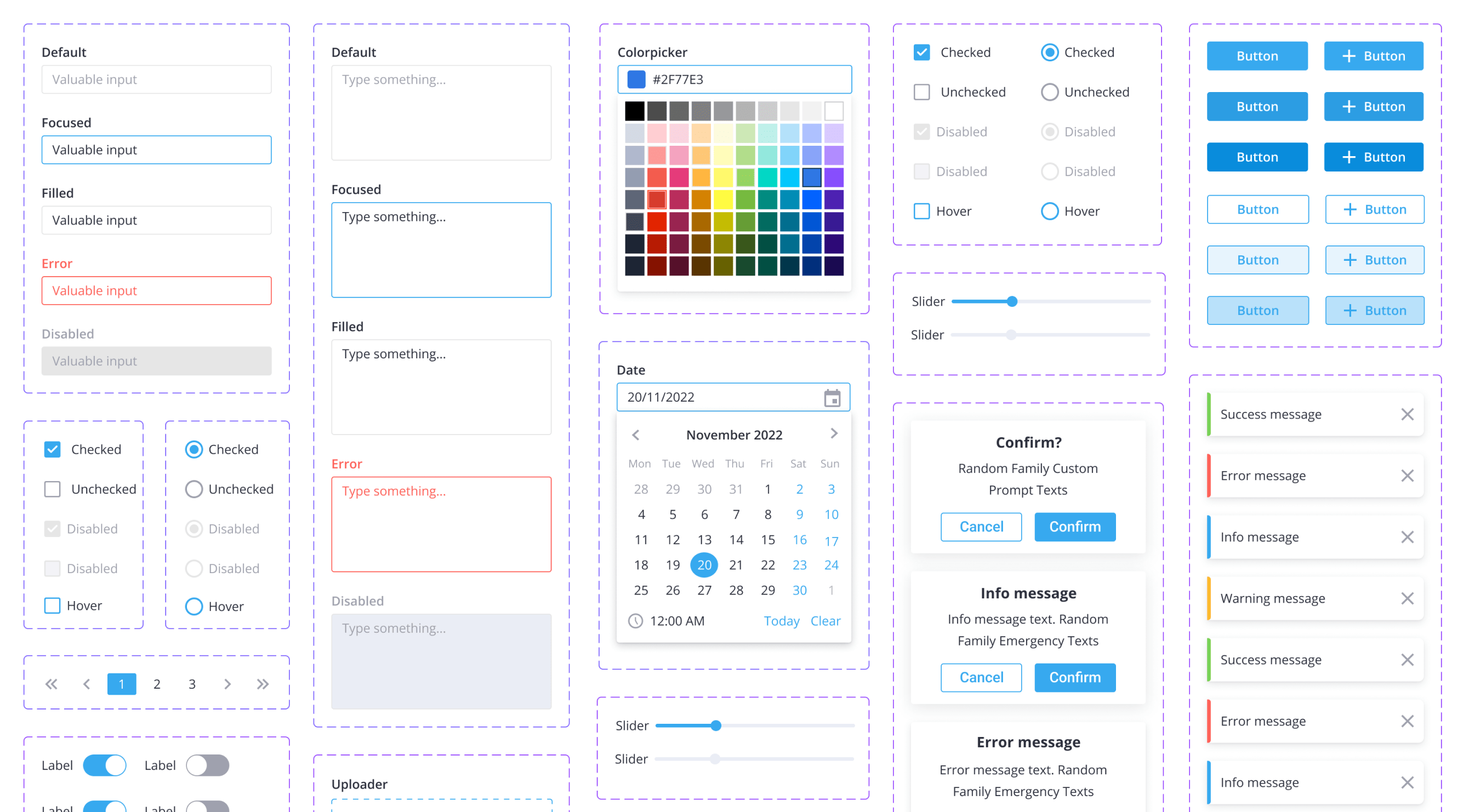Click the white outlined Button without plus

(x=1257, y=209)
